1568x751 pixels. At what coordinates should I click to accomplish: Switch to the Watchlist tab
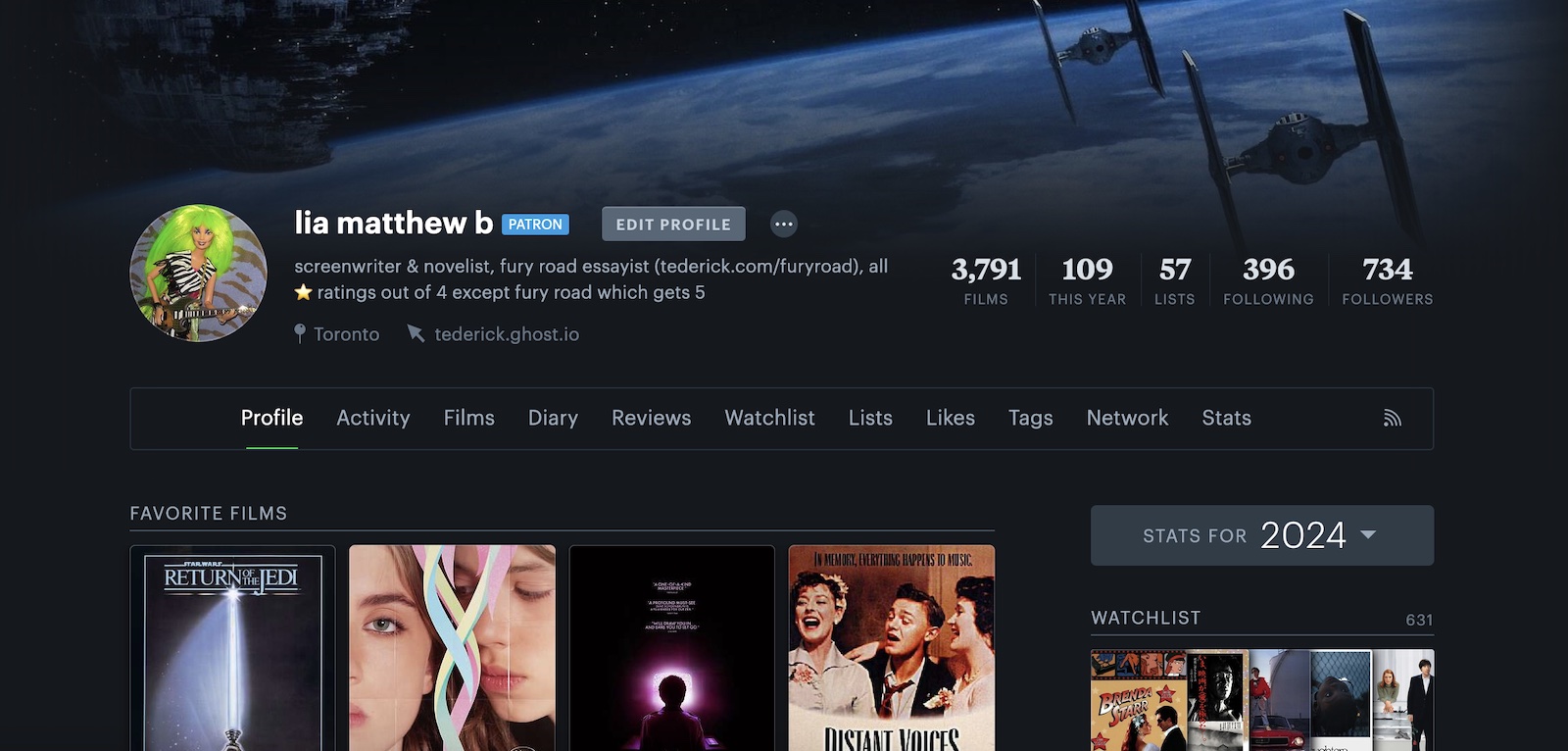[769, 419]
